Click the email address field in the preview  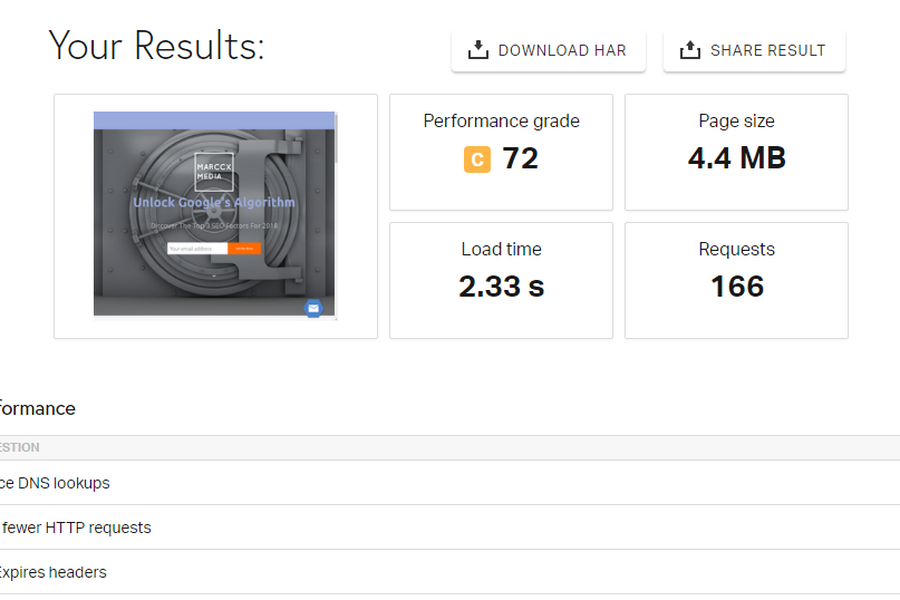click(x=197, y=248)
